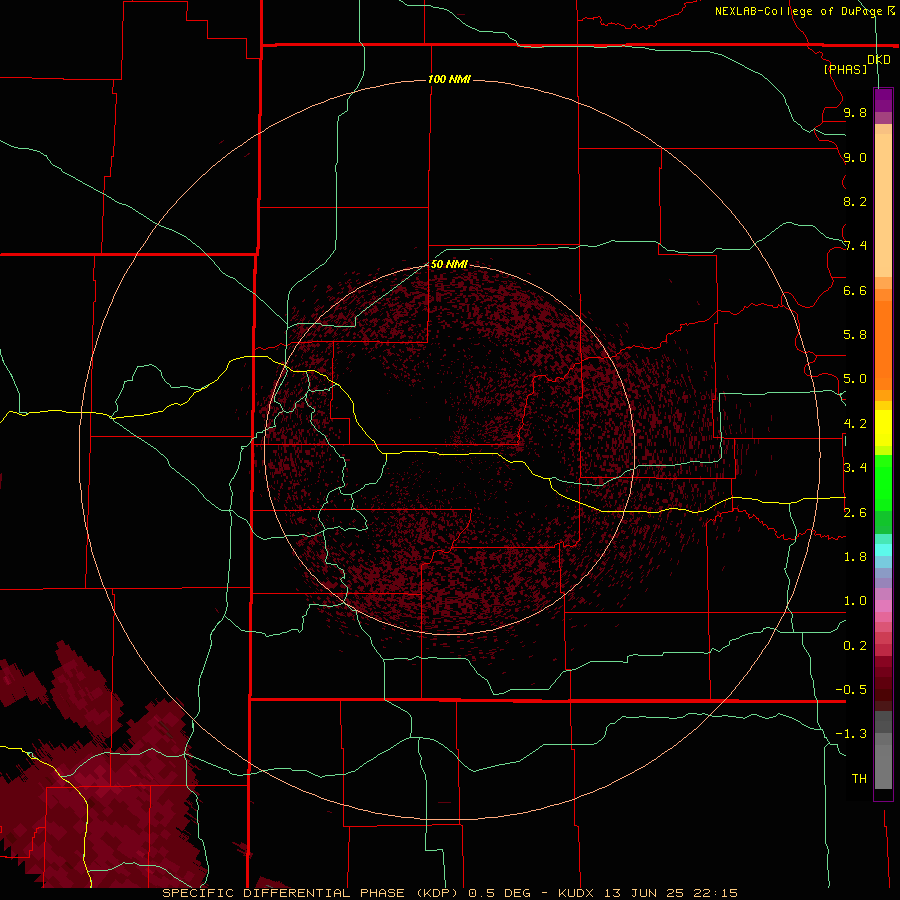Click the 7.4 scale value
The image size is (900, 900).
point(855,246)
